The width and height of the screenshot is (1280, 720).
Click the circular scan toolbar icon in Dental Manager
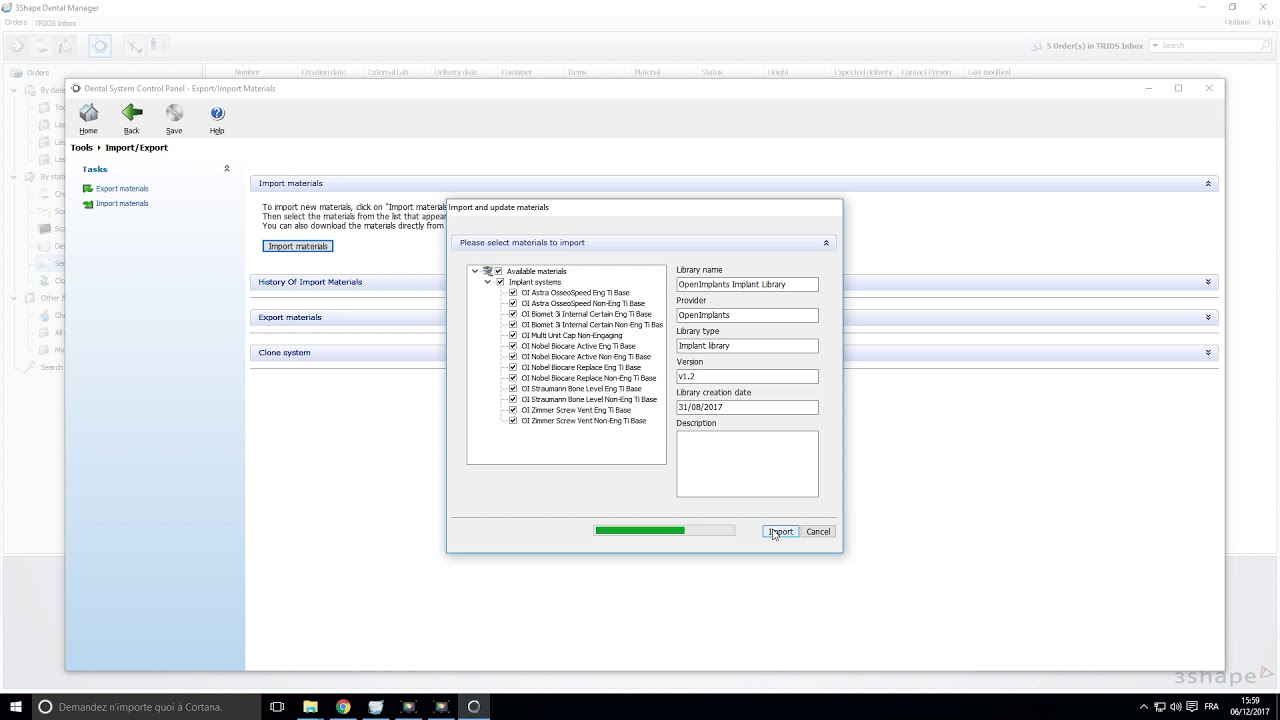[100, 46]
